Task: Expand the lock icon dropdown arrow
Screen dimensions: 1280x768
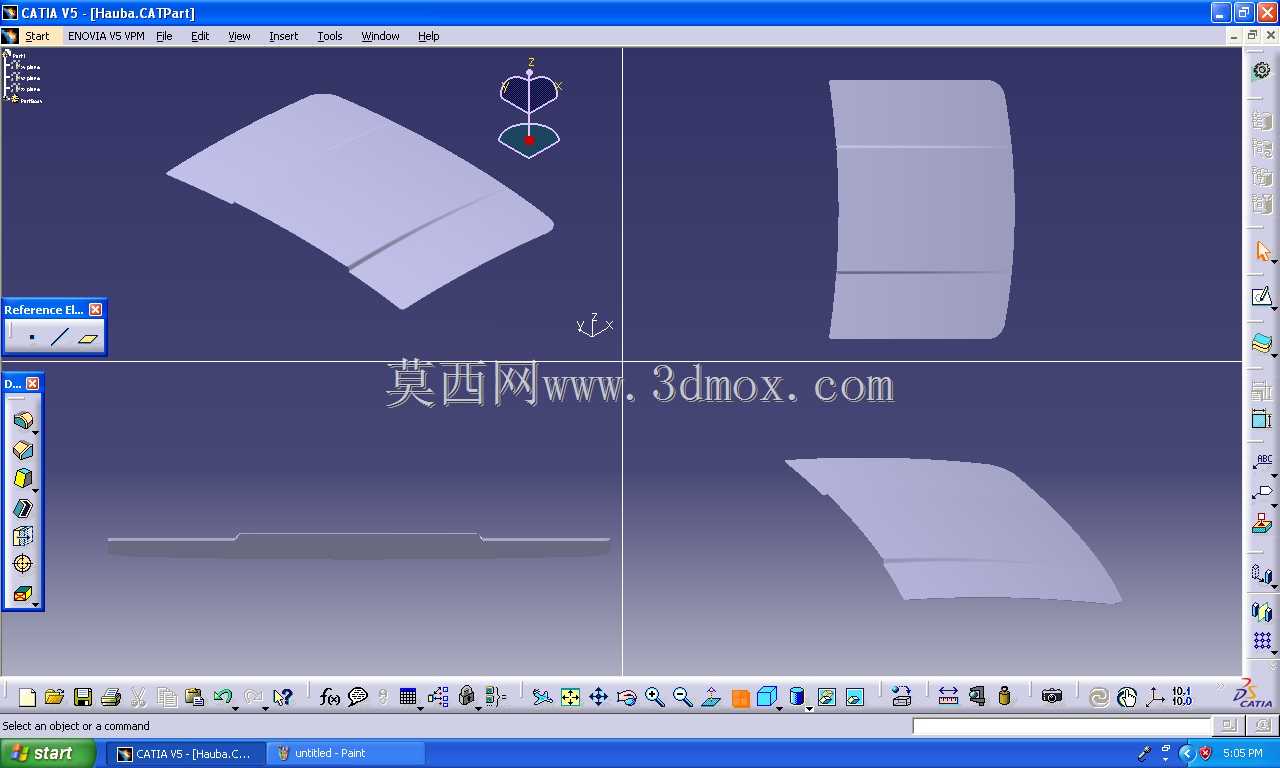Action: [478, 707]
